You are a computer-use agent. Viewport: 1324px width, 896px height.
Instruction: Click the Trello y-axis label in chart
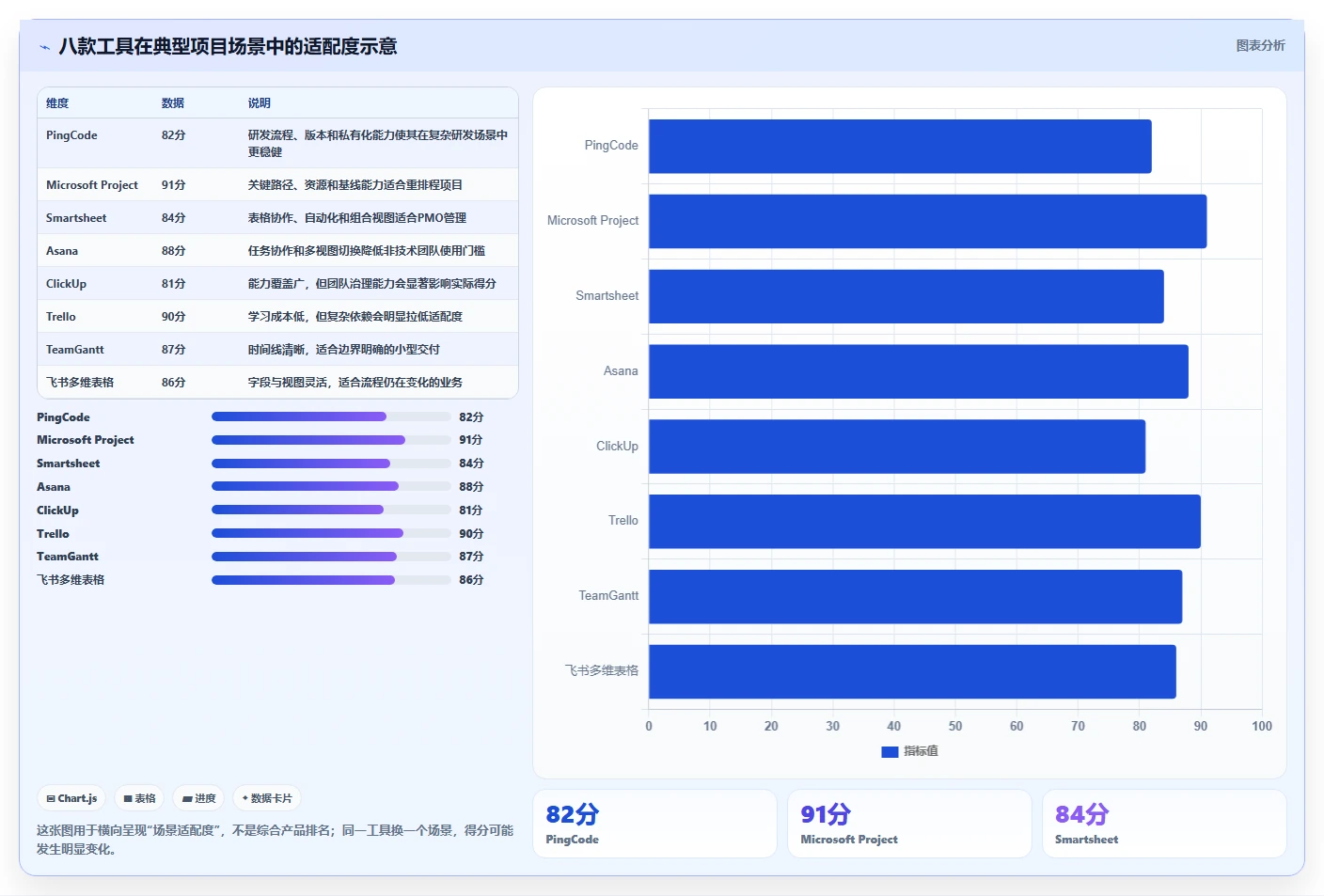[x=623, y=521]
